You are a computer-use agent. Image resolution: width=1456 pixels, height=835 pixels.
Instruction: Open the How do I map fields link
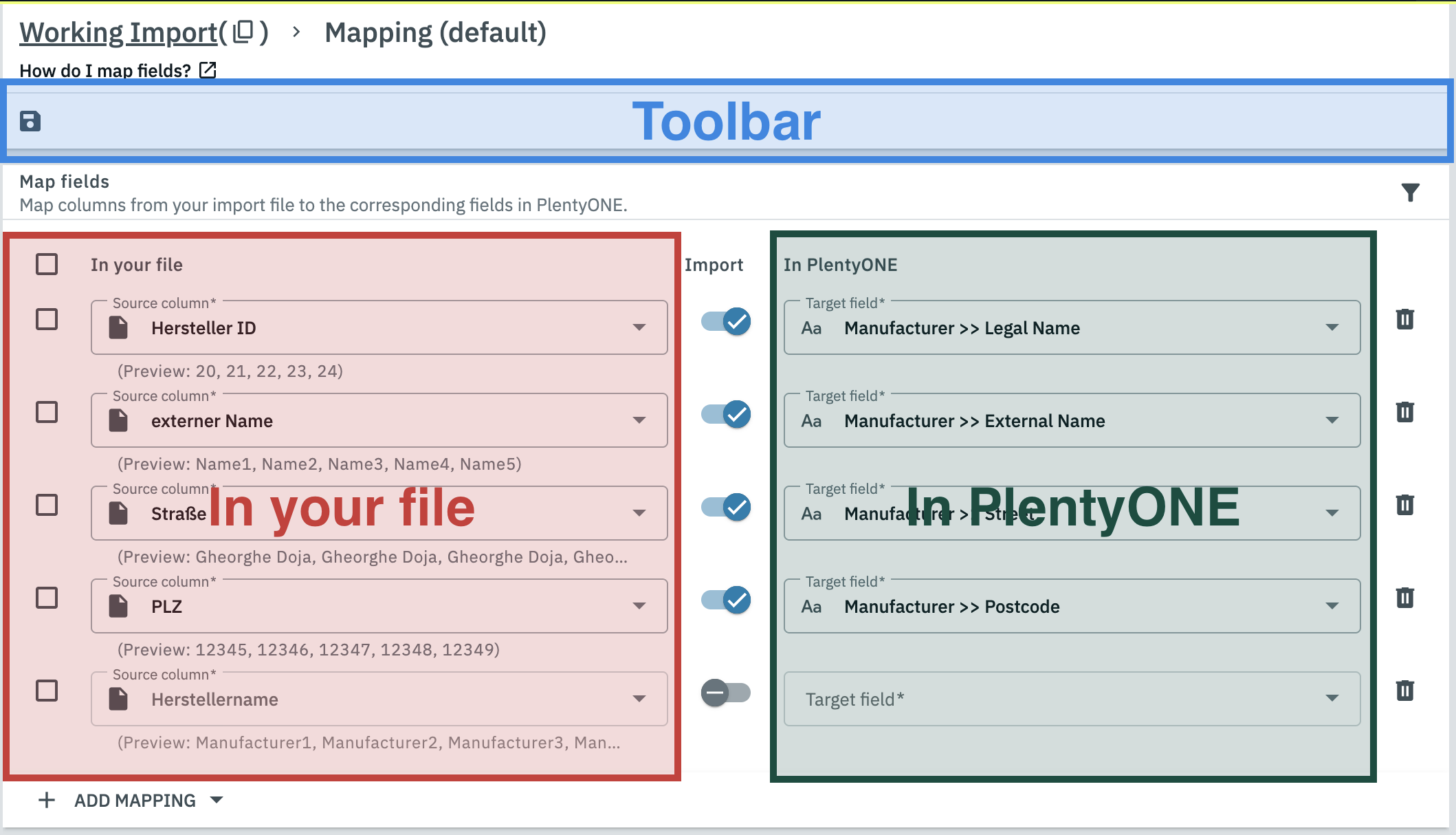click(104, 69)
